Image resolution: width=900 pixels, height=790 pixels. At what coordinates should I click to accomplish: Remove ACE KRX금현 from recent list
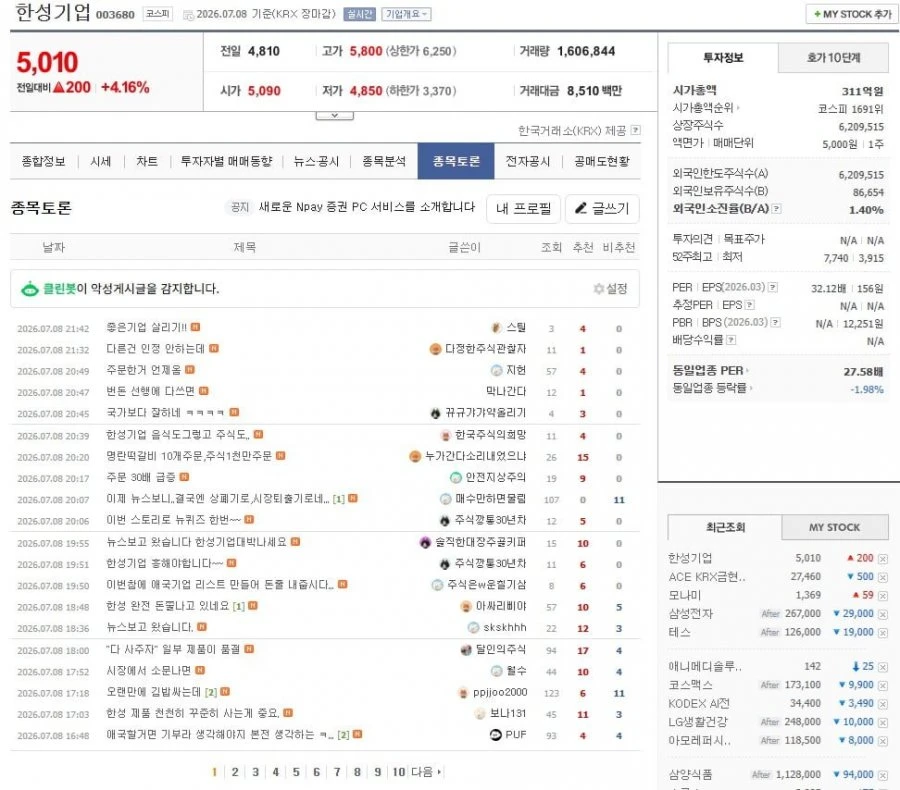point(883,577)
